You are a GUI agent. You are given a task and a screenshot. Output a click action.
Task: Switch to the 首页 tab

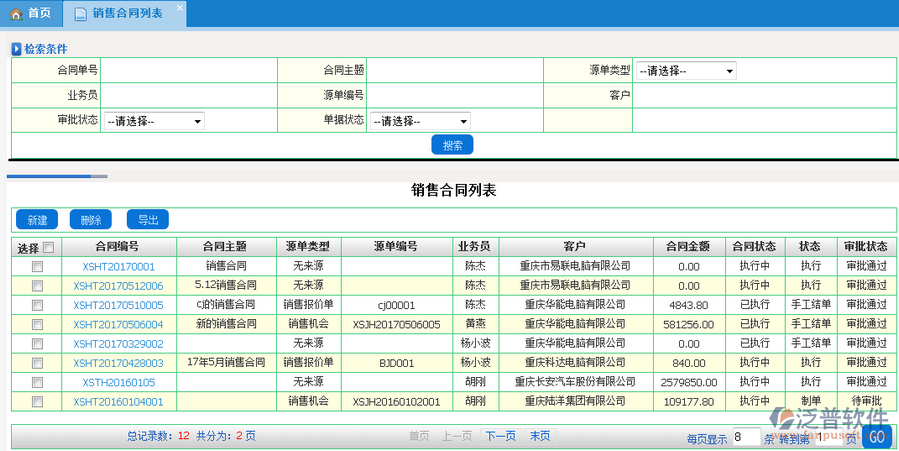pos(30,13)
